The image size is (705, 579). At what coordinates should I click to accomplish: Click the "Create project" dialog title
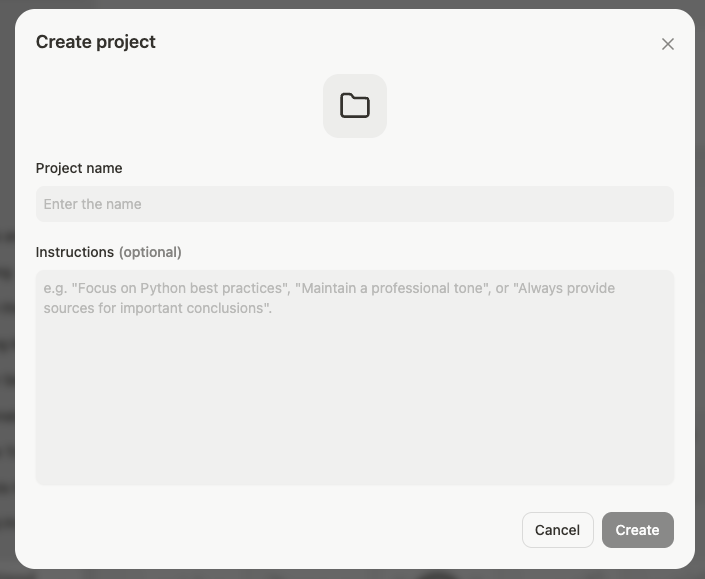96,42
